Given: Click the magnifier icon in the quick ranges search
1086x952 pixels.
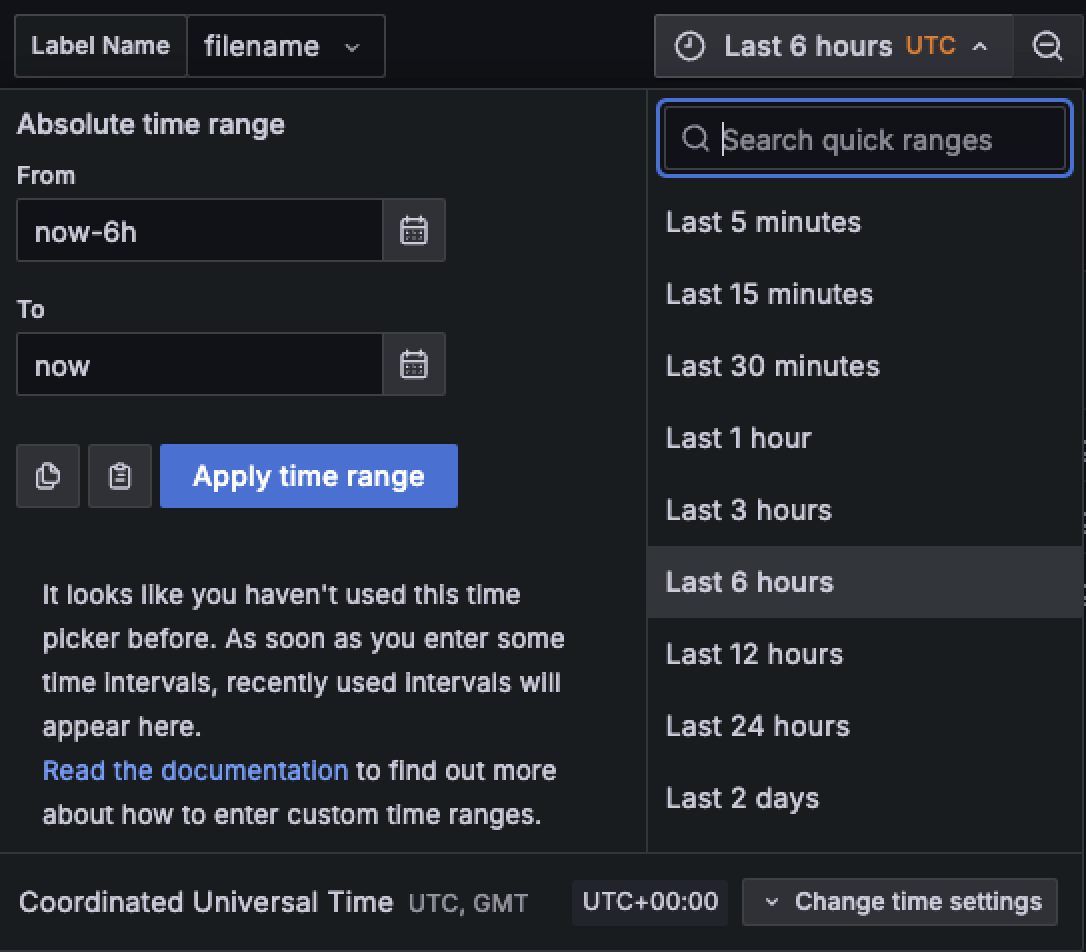Looking at the screenshot, I should pyautogui.click(x=695, y=139).
